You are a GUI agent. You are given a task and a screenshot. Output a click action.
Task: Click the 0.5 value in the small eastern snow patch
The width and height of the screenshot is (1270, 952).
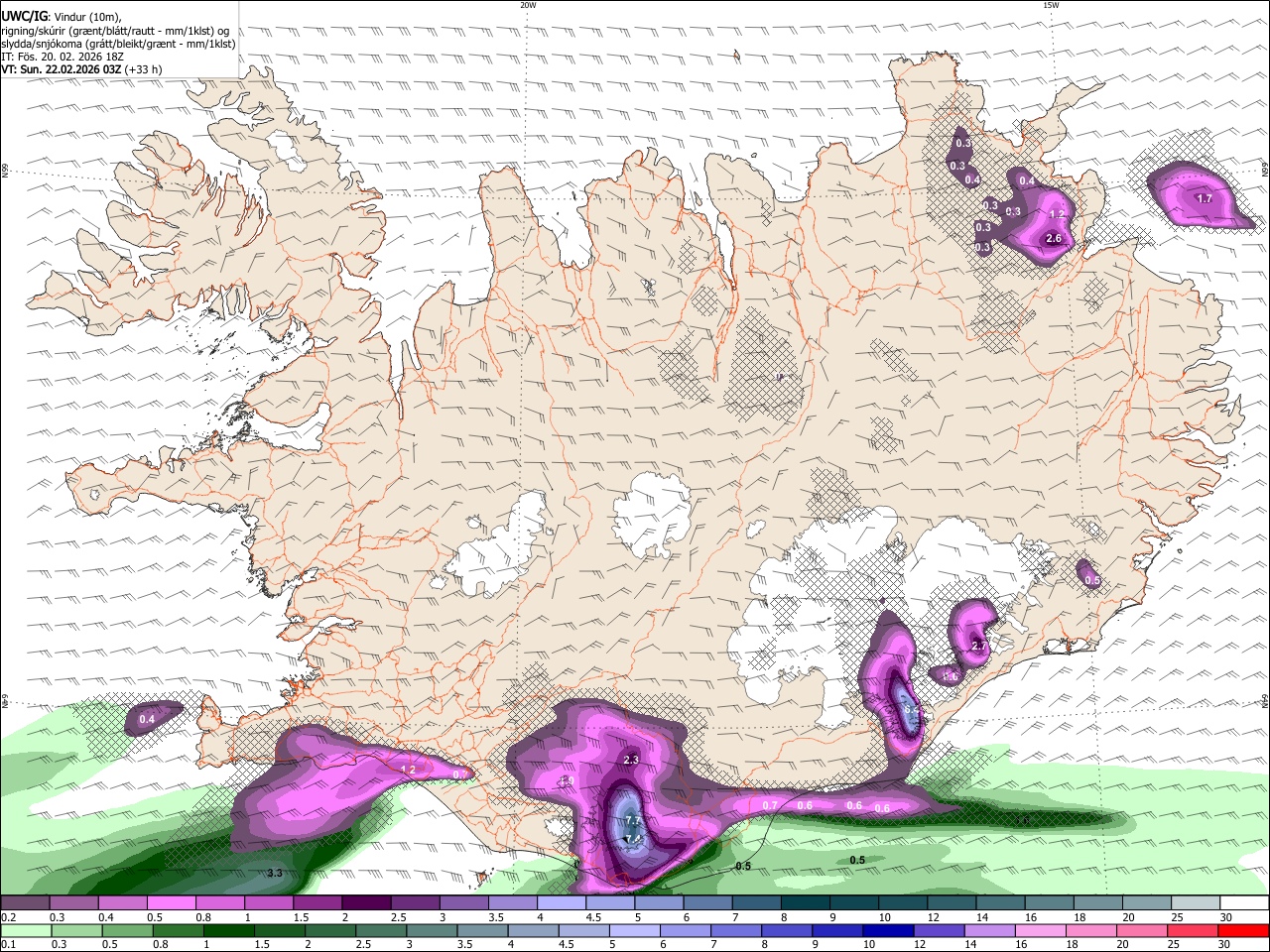click(x=1092, y=580)
